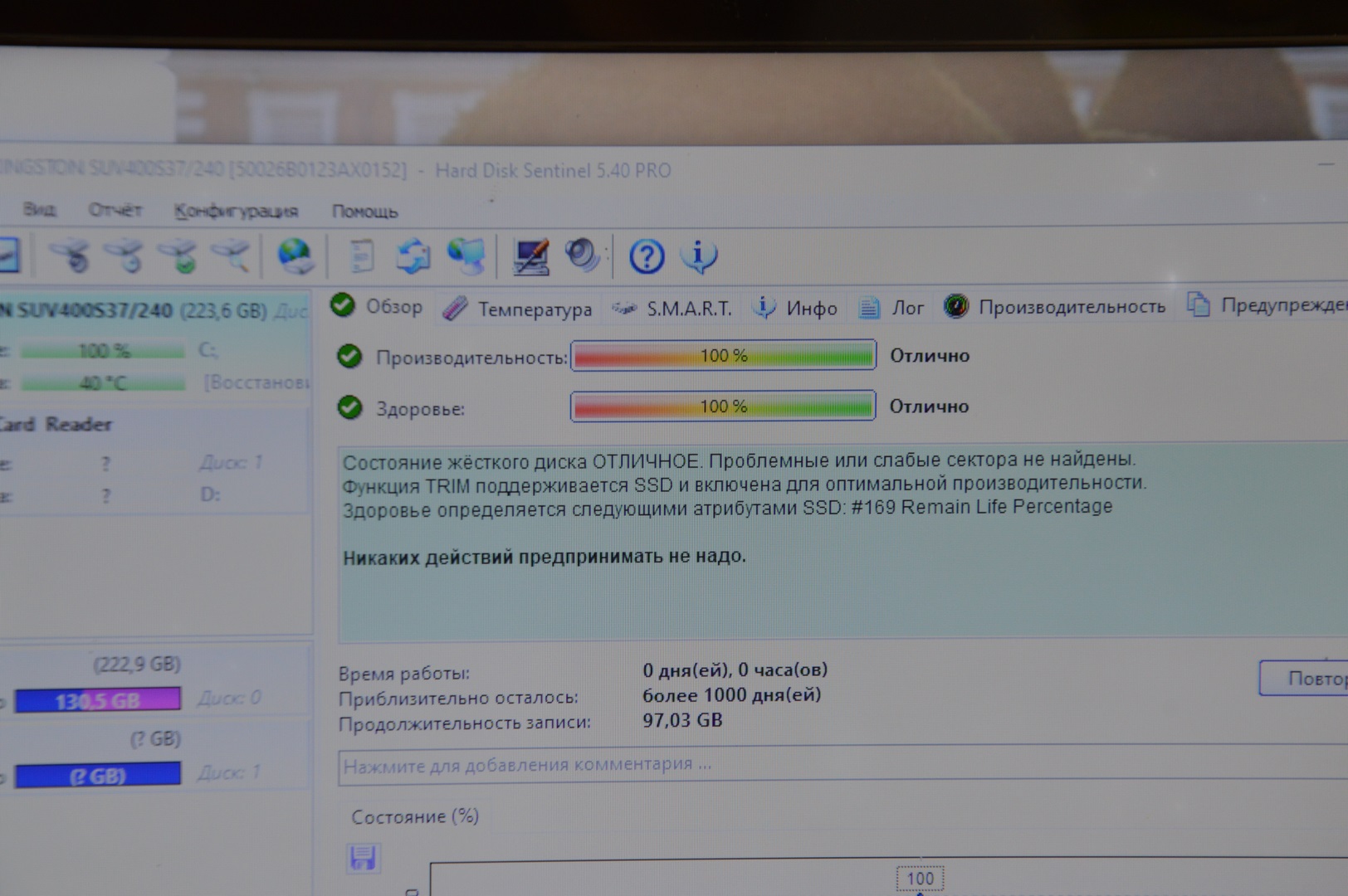Screen dimensions: 1348x896
Task: Open help with blue question mark icon
Action: point(646,256)
